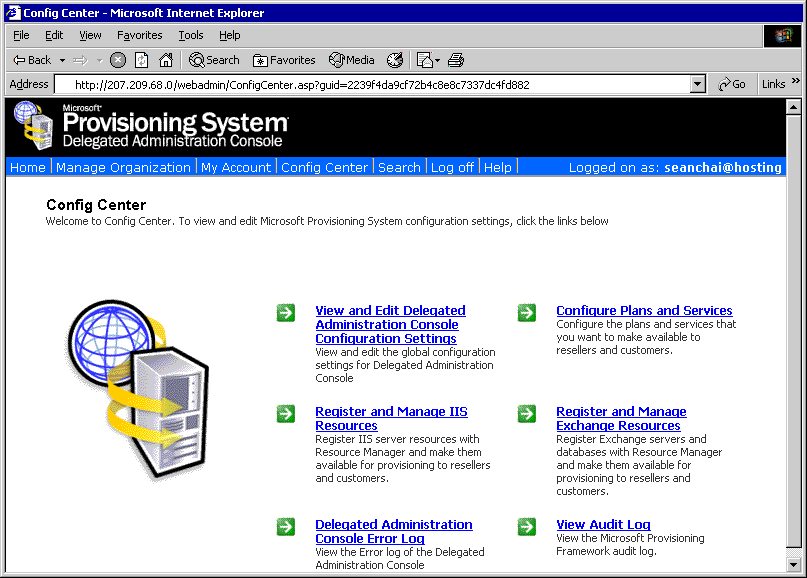Click the green arrow beside View Audit Log
This screenshot has width=807, height=578.
(x=527, y=527)
